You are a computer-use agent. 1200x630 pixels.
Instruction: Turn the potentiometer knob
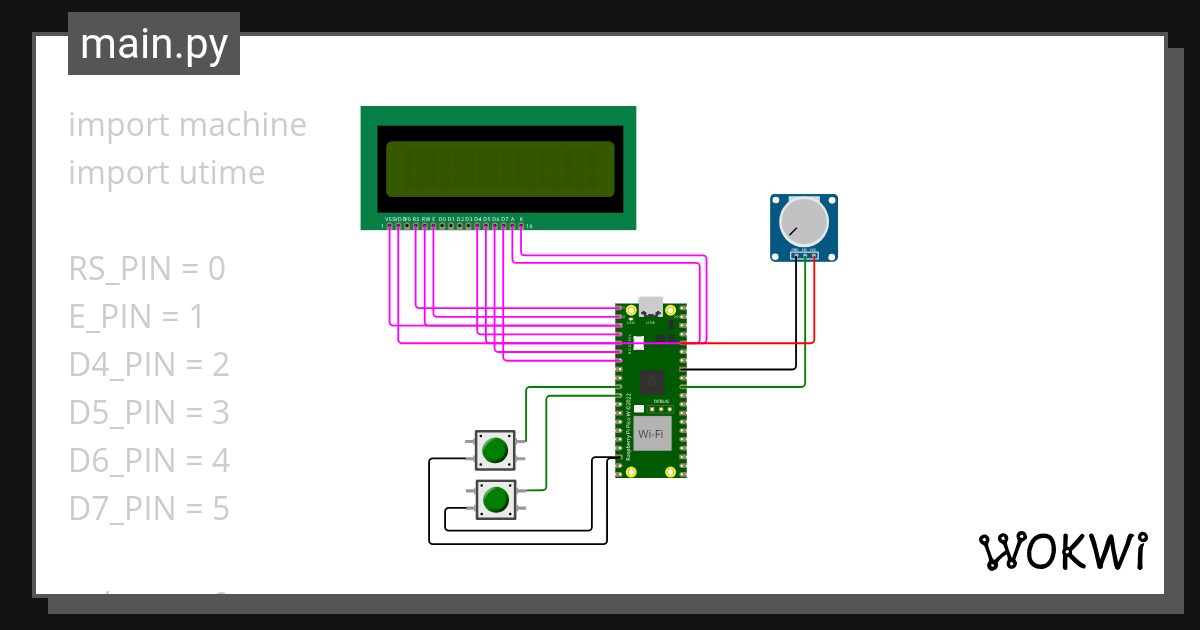pyautogui.click(x=805, y=222)
